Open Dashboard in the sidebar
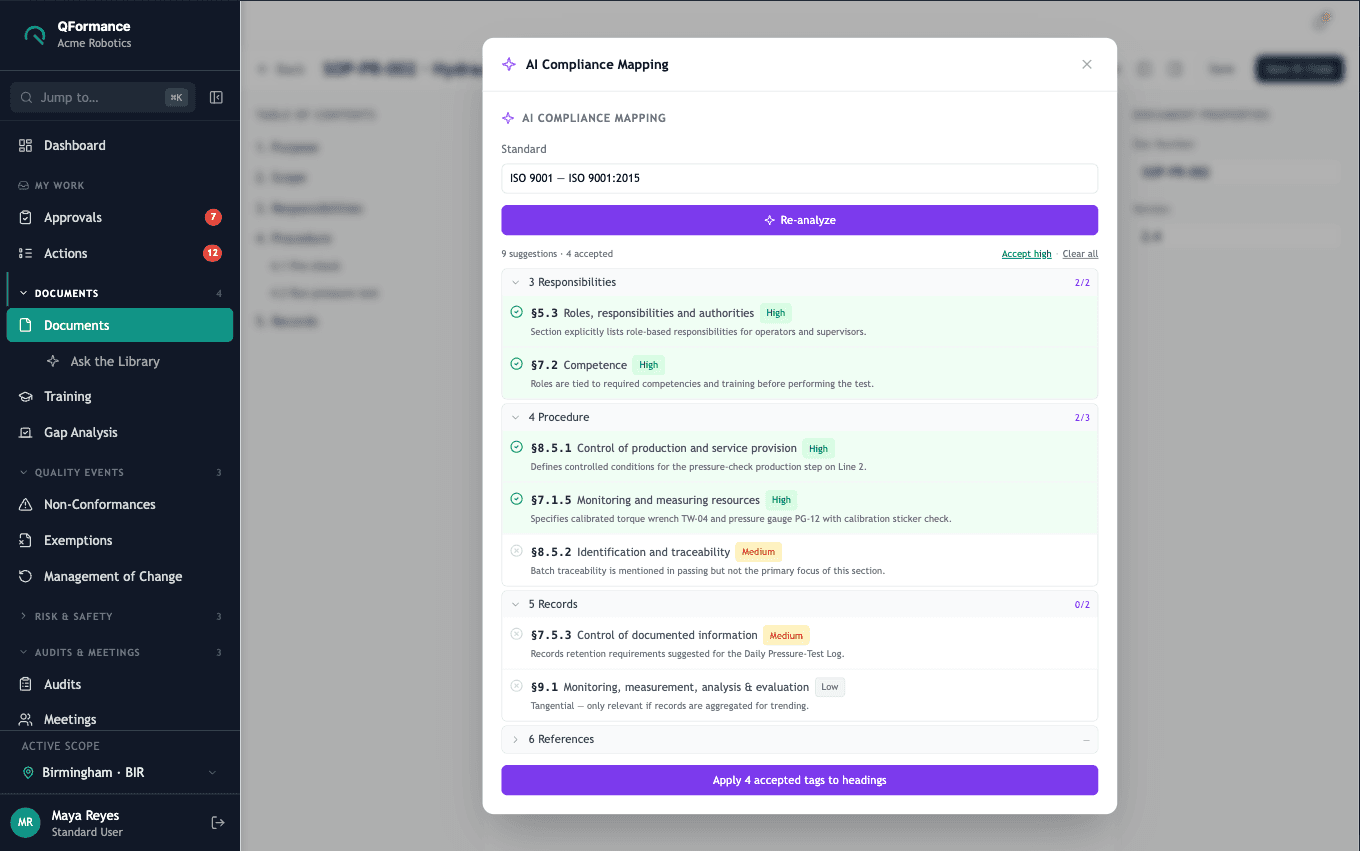This screenshot has width=1360, height=851. (x=120, y=145)
